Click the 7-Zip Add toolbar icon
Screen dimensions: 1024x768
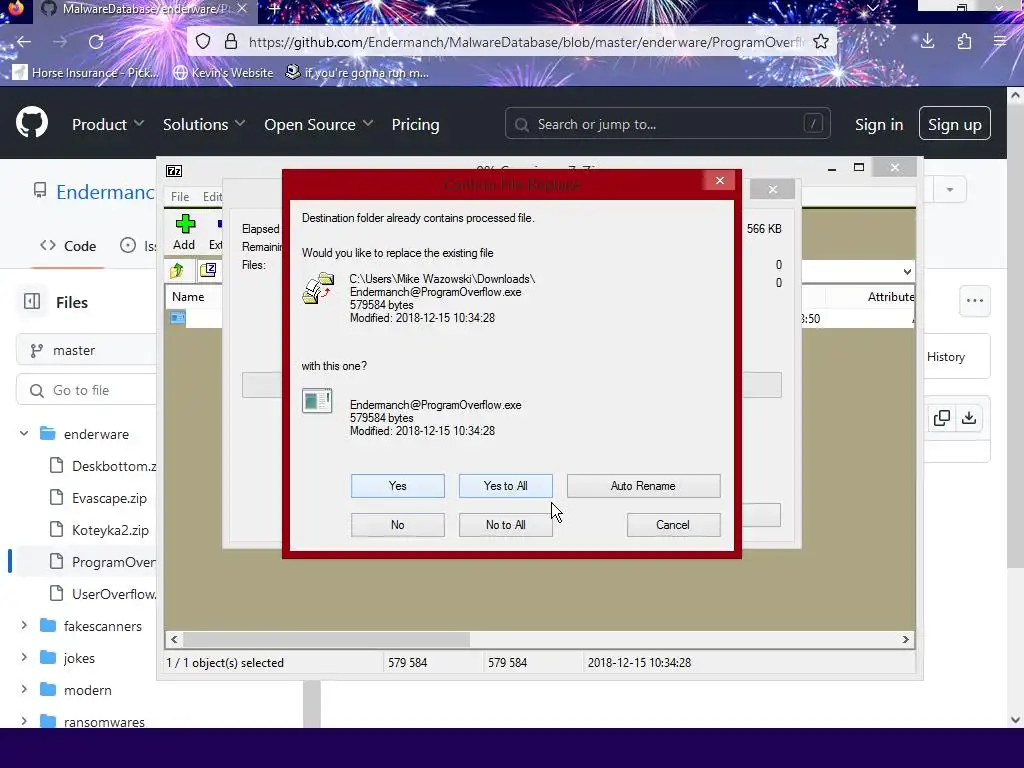click(185, 232)
